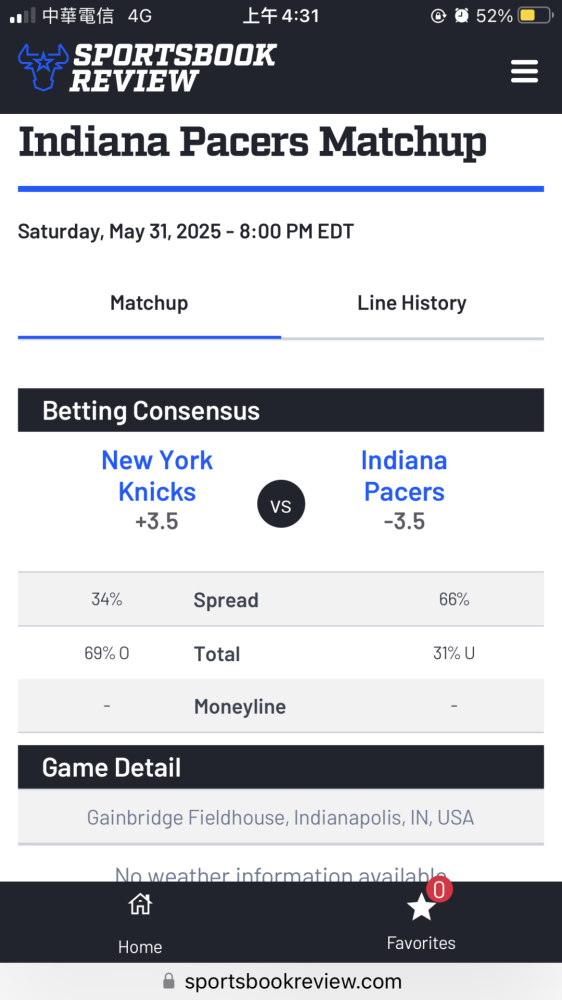Screen dimensions: 562x1000
Task: Switch to the Line History tab
Action: pos(412,303)
